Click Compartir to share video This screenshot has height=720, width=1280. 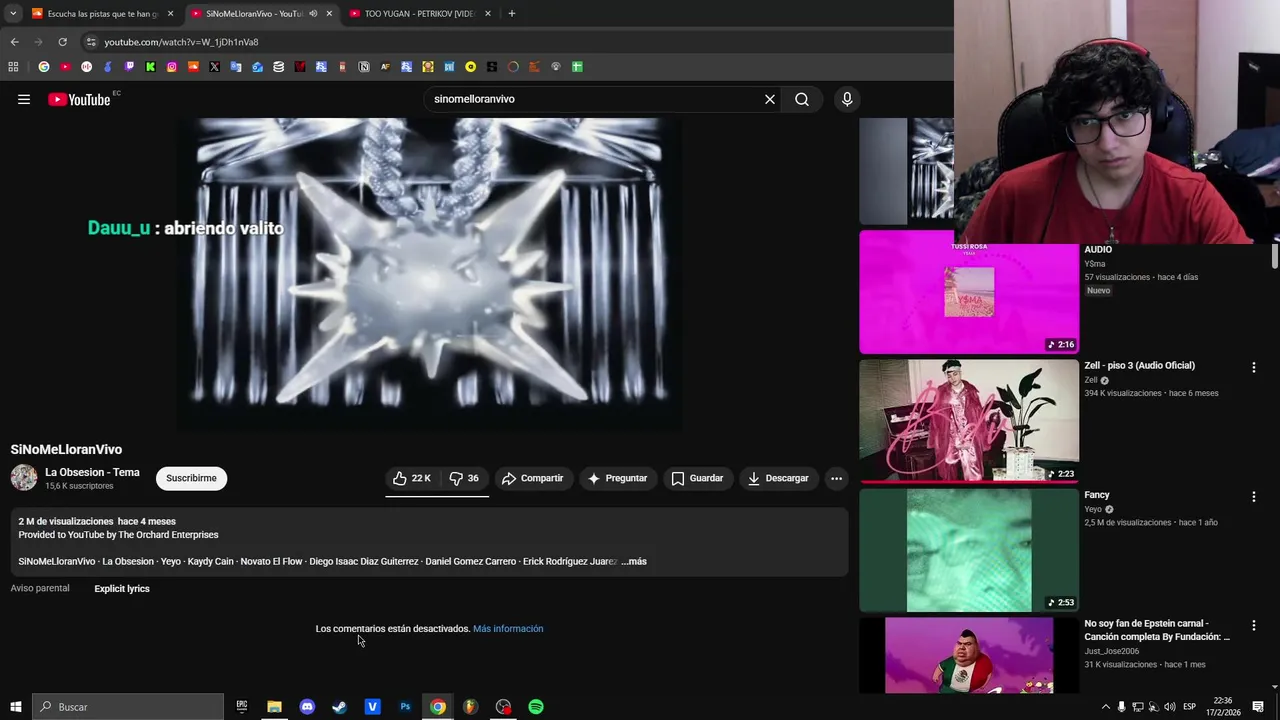[x=533, y=478]
